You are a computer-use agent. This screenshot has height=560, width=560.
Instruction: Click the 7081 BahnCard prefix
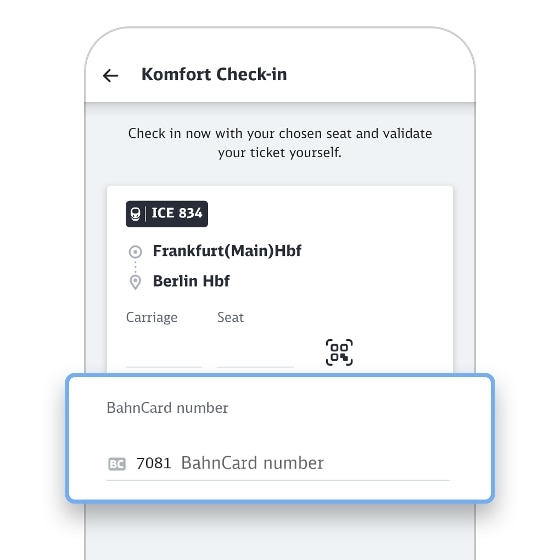pyautogui.click(x=154, y=463)
